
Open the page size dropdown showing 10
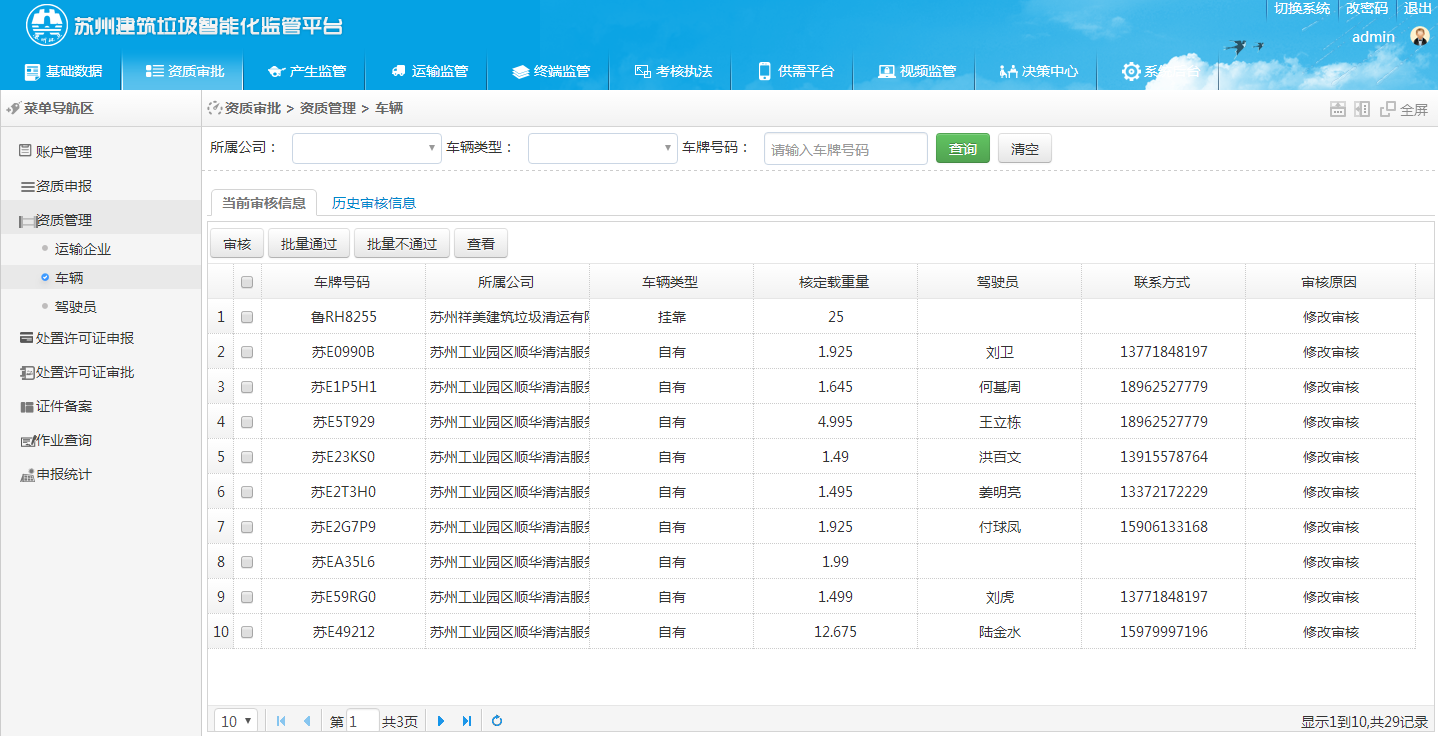tap(237, 721)
